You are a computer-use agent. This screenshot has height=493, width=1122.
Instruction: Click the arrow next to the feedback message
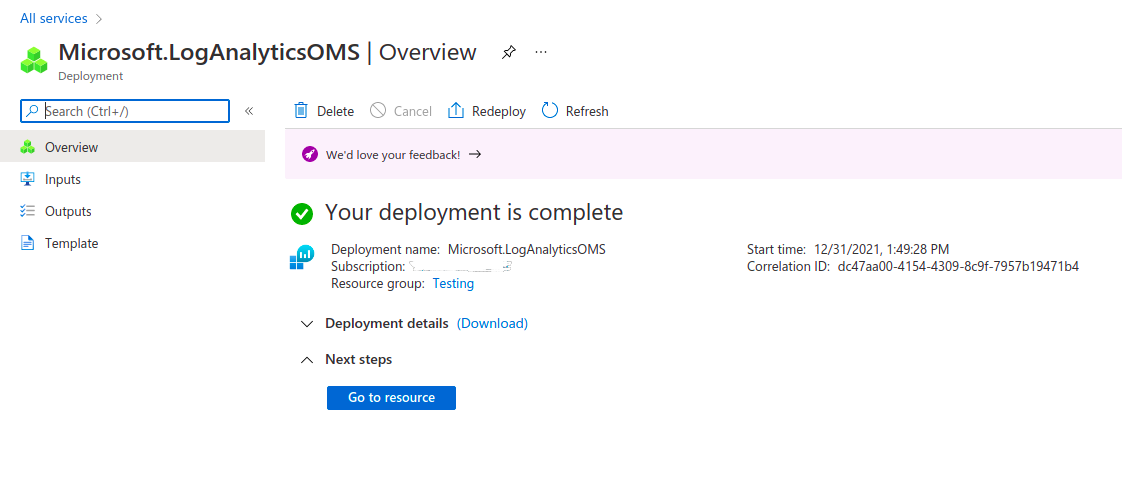tap(475, 154)
